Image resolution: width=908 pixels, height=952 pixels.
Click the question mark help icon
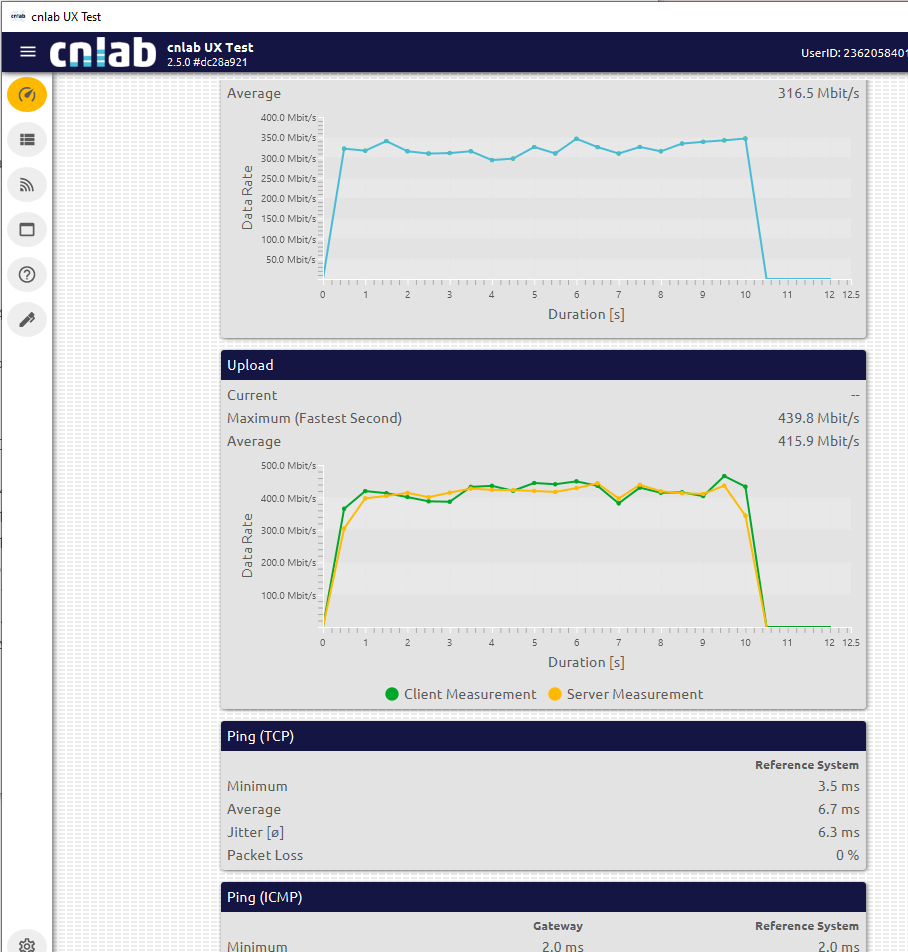[x=27, y=274]
